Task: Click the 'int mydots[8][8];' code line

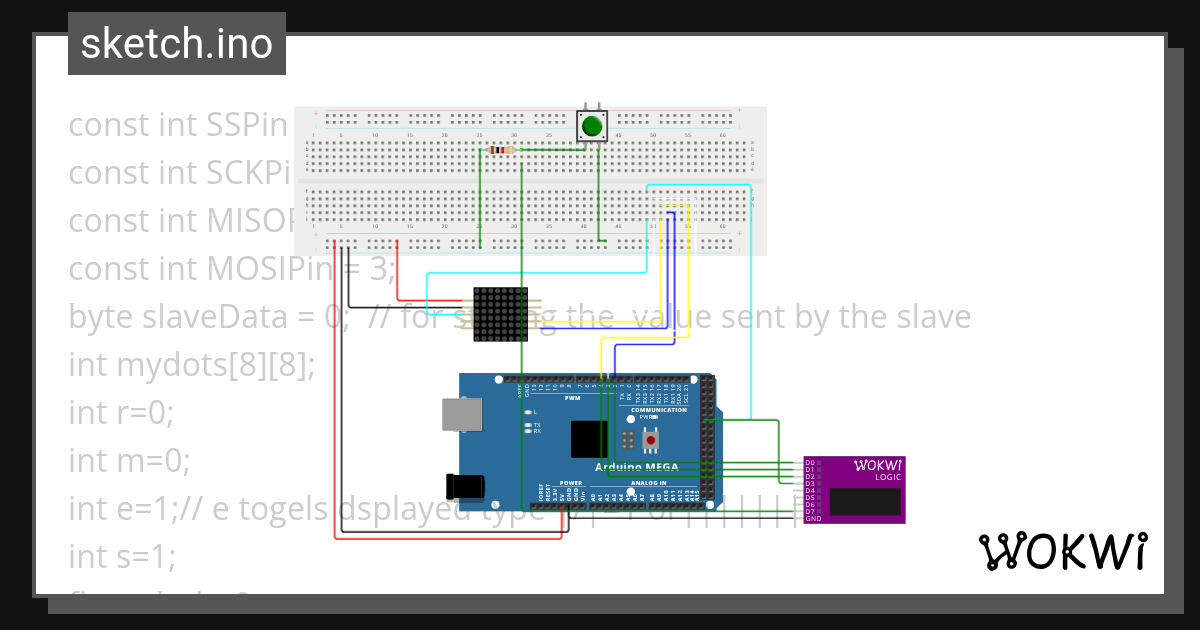Action: 191,365
